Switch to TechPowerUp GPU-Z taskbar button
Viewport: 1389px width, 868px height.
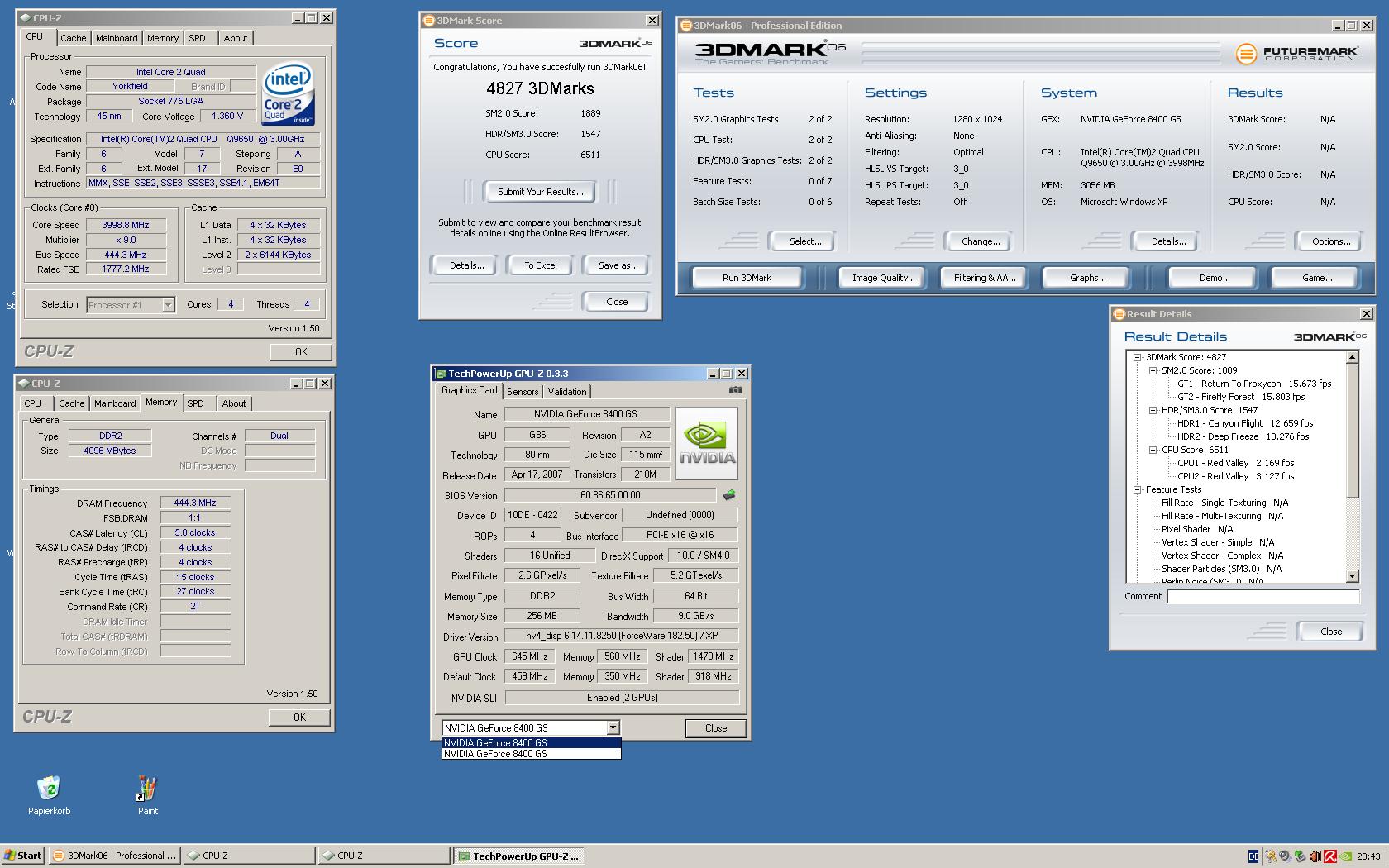tap(518, 856)
